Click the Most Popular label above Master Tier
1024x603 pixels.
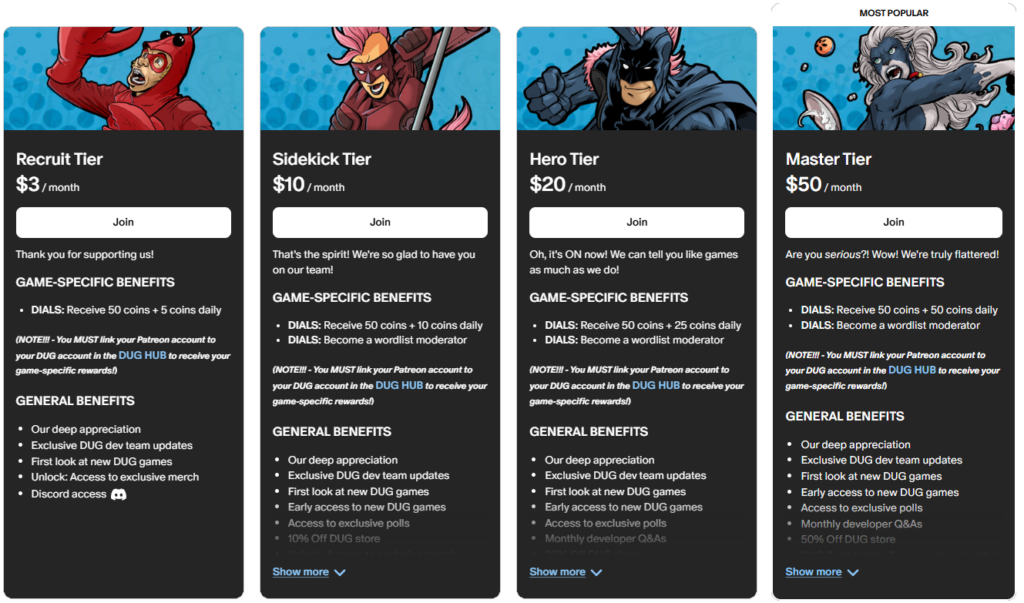[893, 13]
